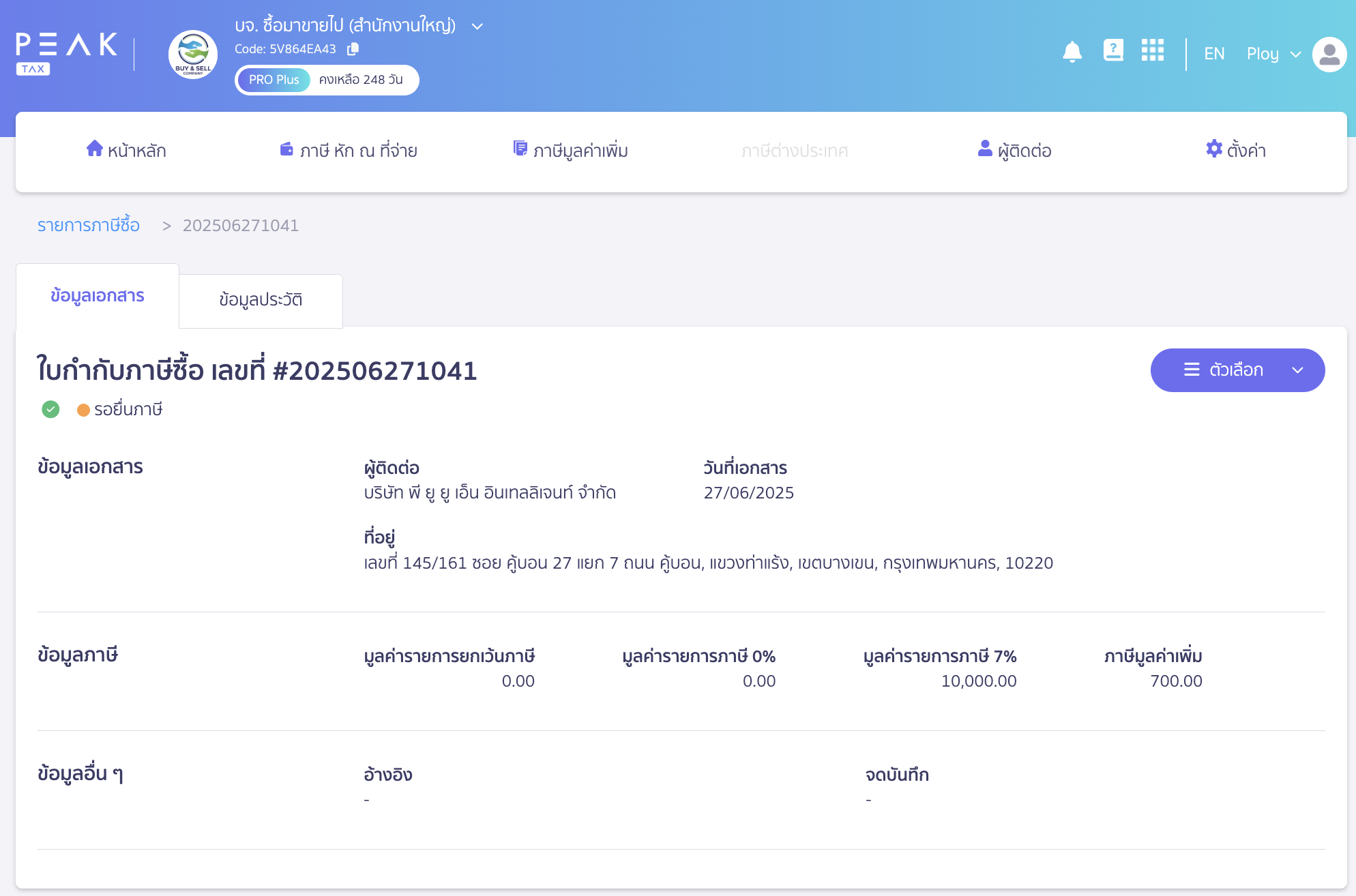Open the apps grid icon
This screenshot has height=896, width=1356.
[x=1152, y=50]
